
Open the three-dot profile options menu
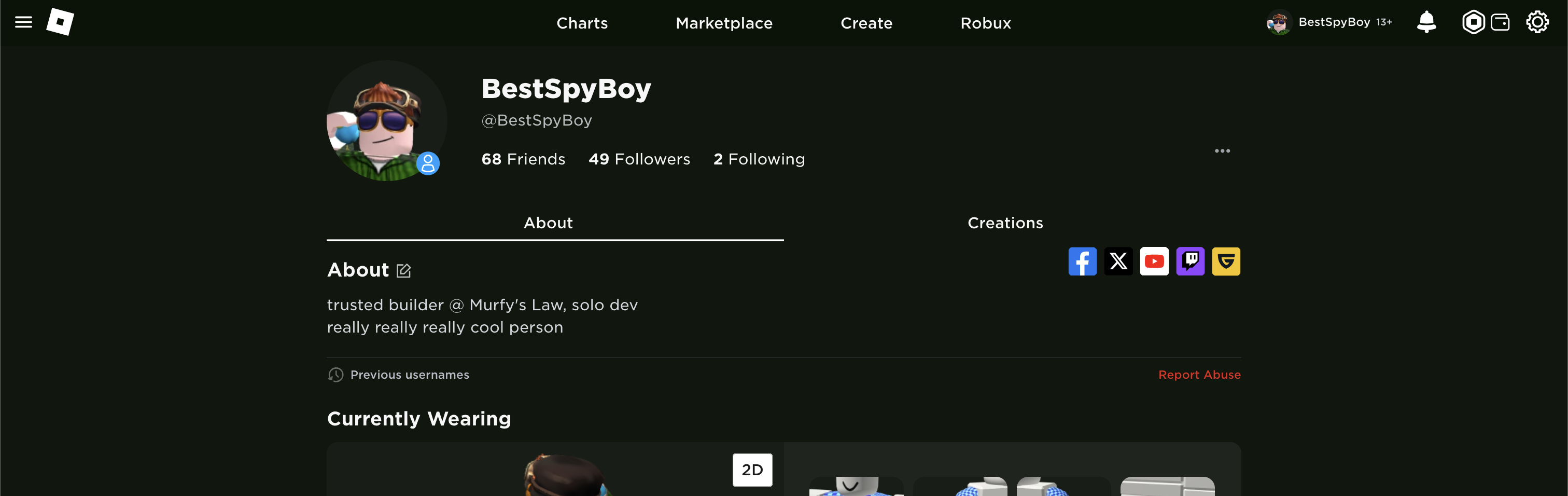(x=1222, y=150)
